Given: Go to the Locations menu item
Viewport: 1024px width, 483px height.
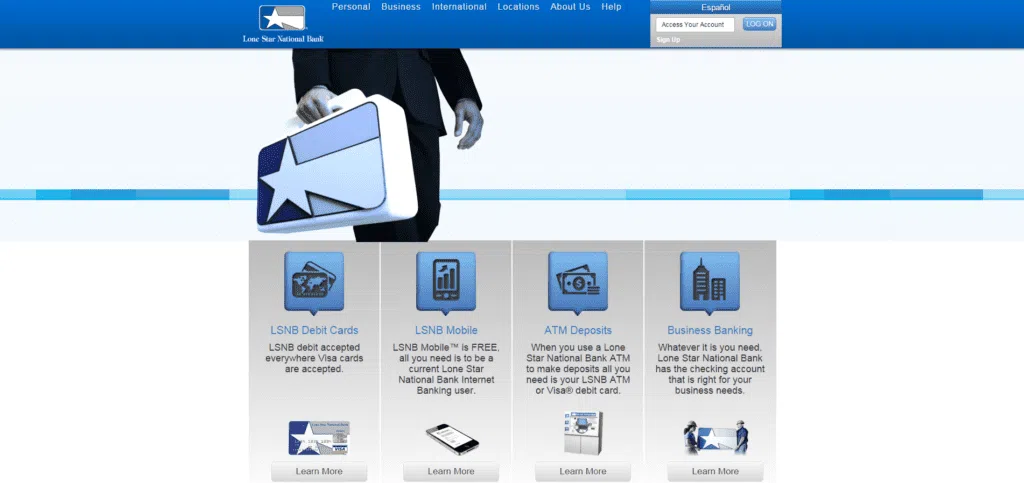Looking at the screenshot, I should 519,7.
